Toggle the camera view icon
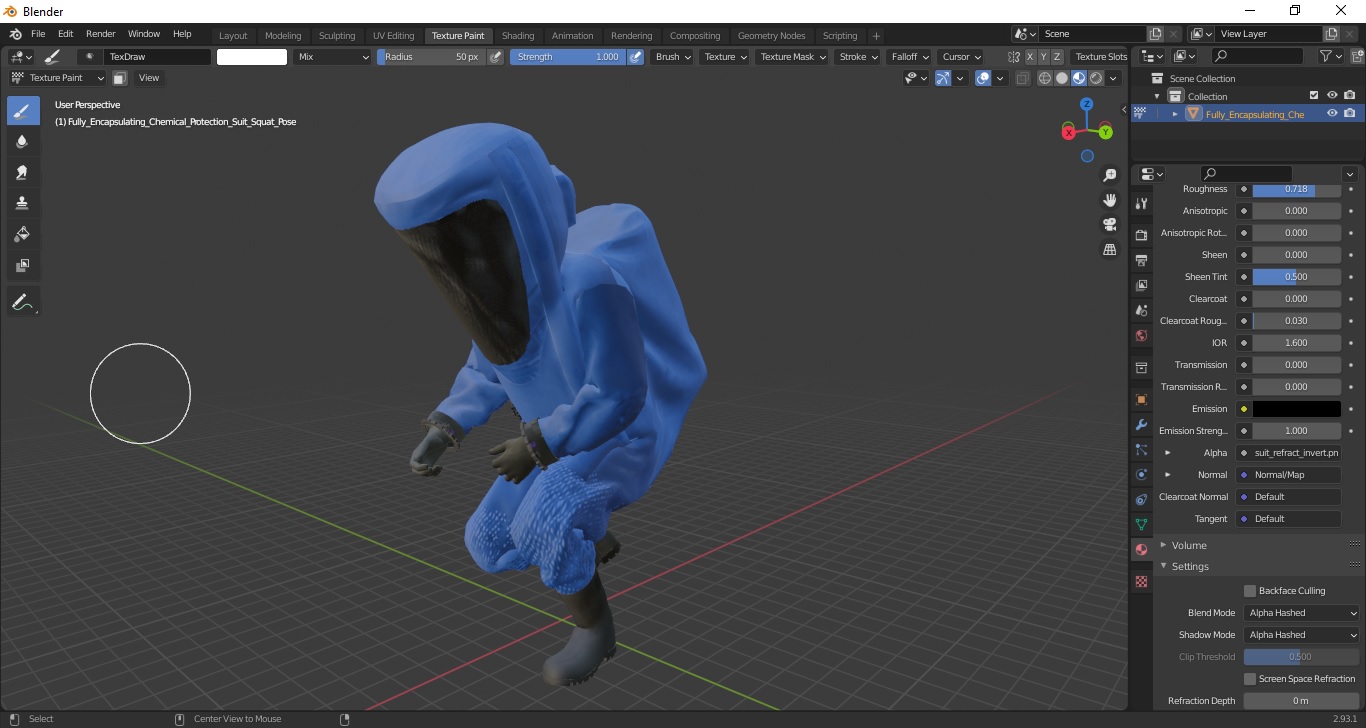Screen dimensions: 1366x728 1109,224
